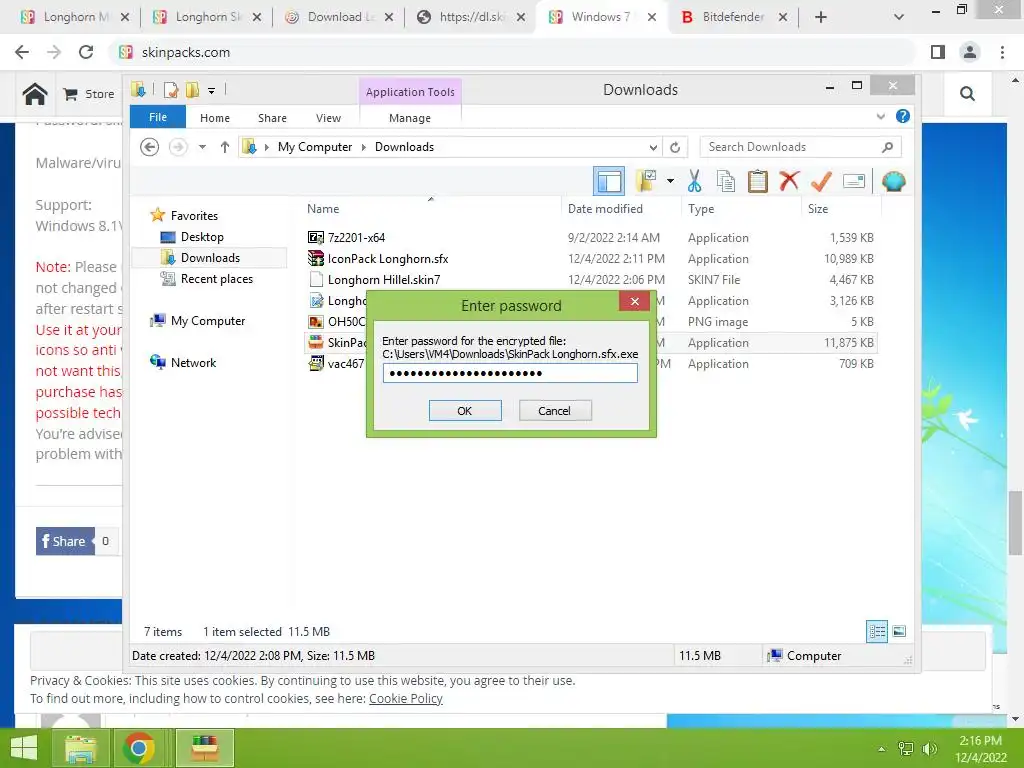Open the Manage ribbon tab
The height and width of the screenshot is (768, 1024).
point(409,118)
